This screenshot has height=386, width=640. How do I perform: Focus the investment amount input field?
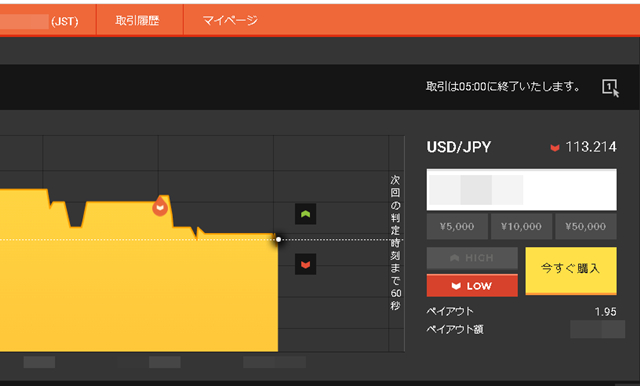tap(522, 190)
